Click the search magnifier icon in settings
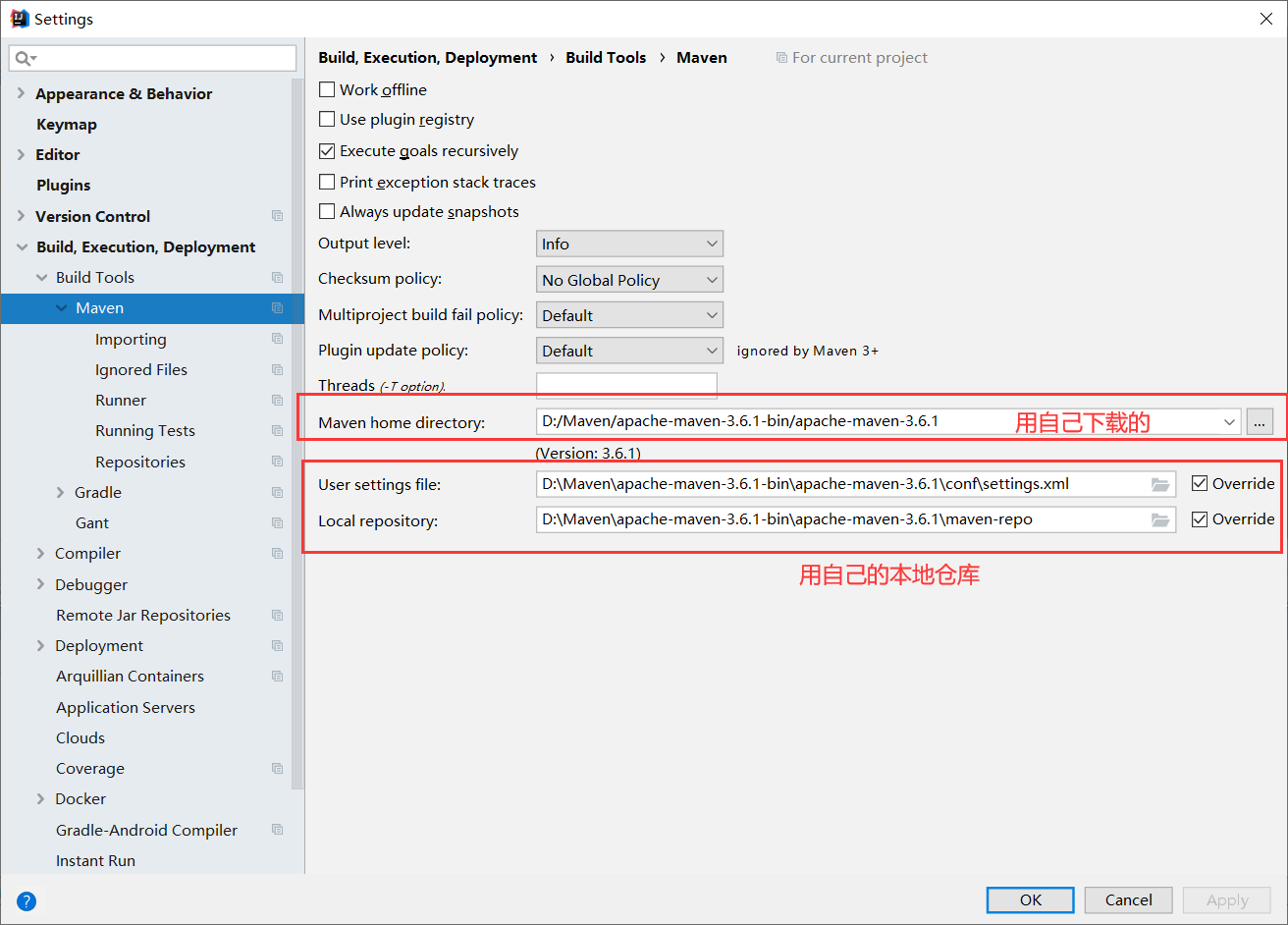 tap(26, 59)
